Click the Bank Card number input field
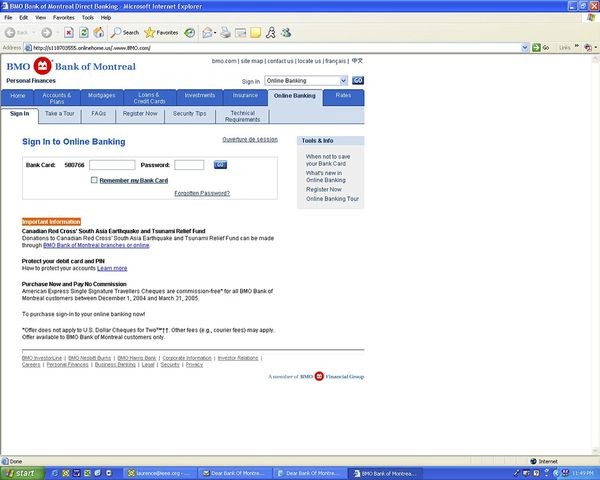 point(112,165)
